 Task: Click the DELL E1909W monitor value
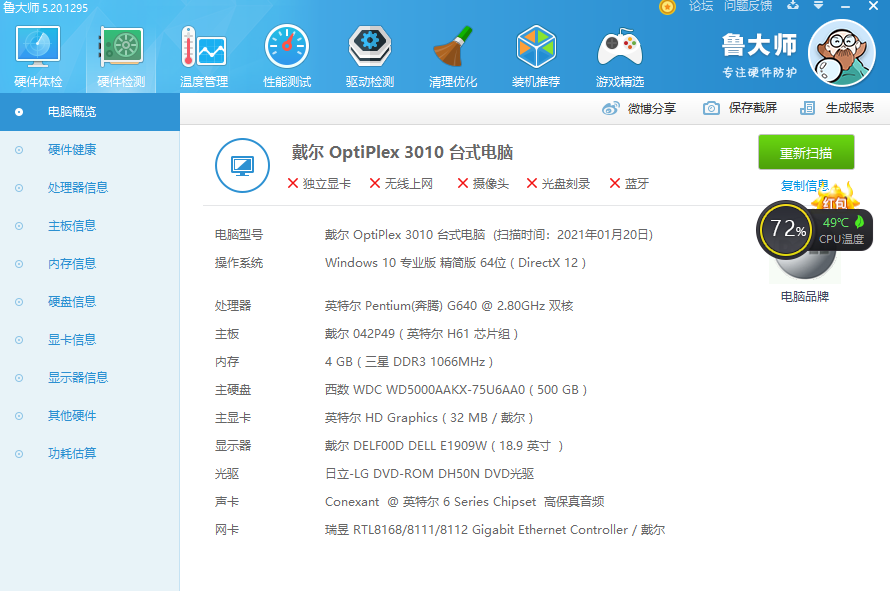click(x=444, y=446)
